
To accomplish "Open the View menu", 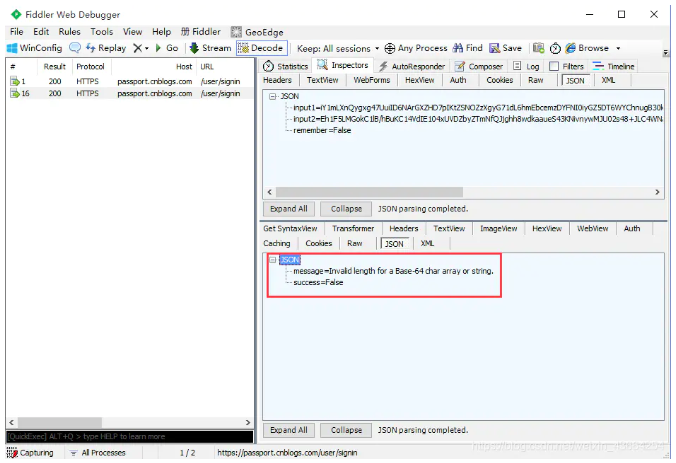I will pos(132,32).
